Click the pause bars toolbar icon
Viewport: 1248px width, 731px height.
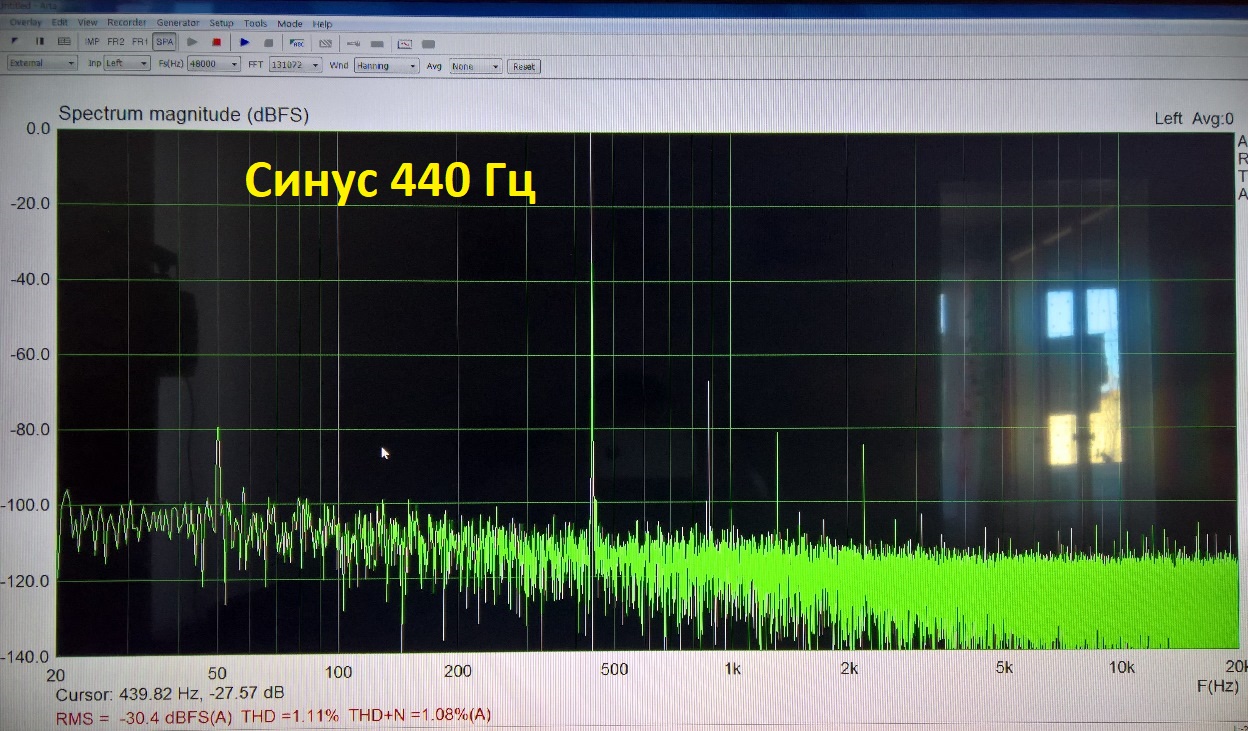click(x=40, y=41)
